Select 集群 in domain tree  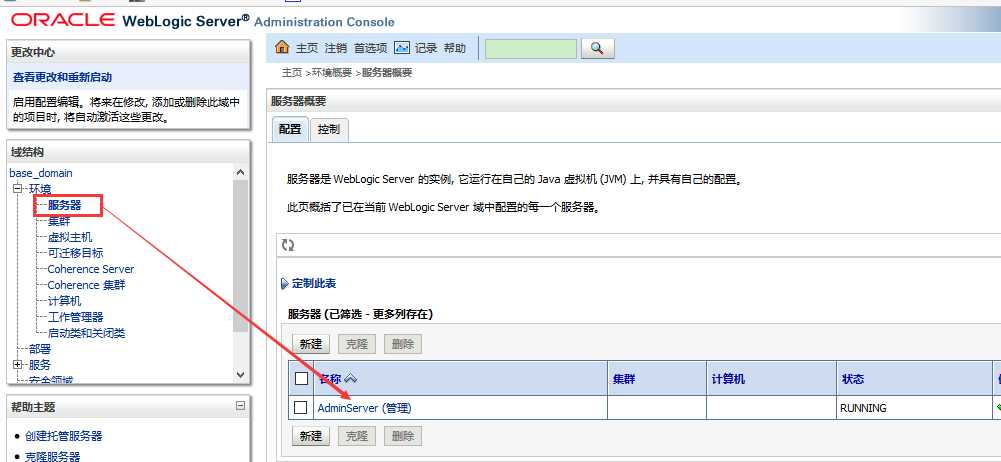tap(59, 221)
